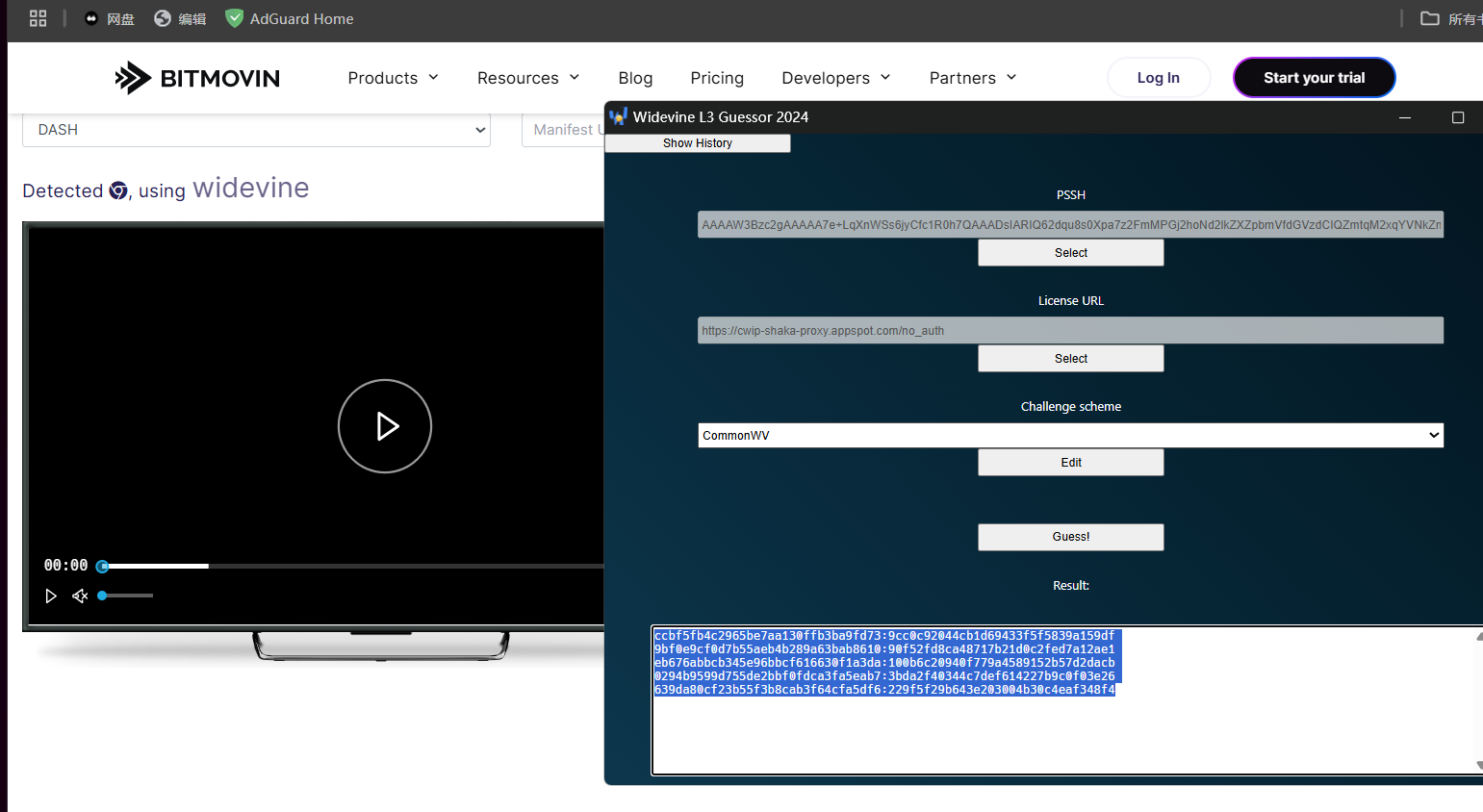Open the DASH stream format dropdown
Viewport: 1483px width, 812px height.
pyautogui.click(x=256, y=130)
